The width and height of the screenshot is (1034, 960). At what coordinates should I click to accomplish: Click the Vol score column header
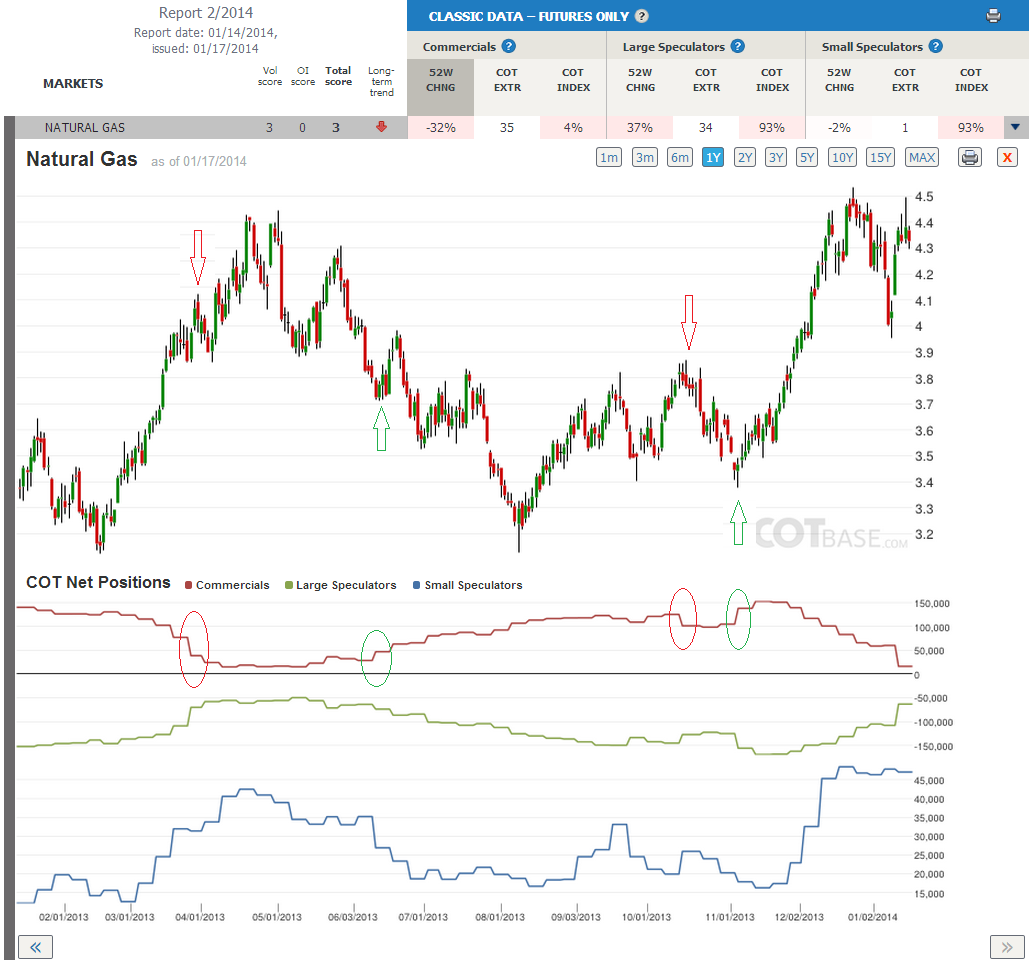click(x=270, y=76)
